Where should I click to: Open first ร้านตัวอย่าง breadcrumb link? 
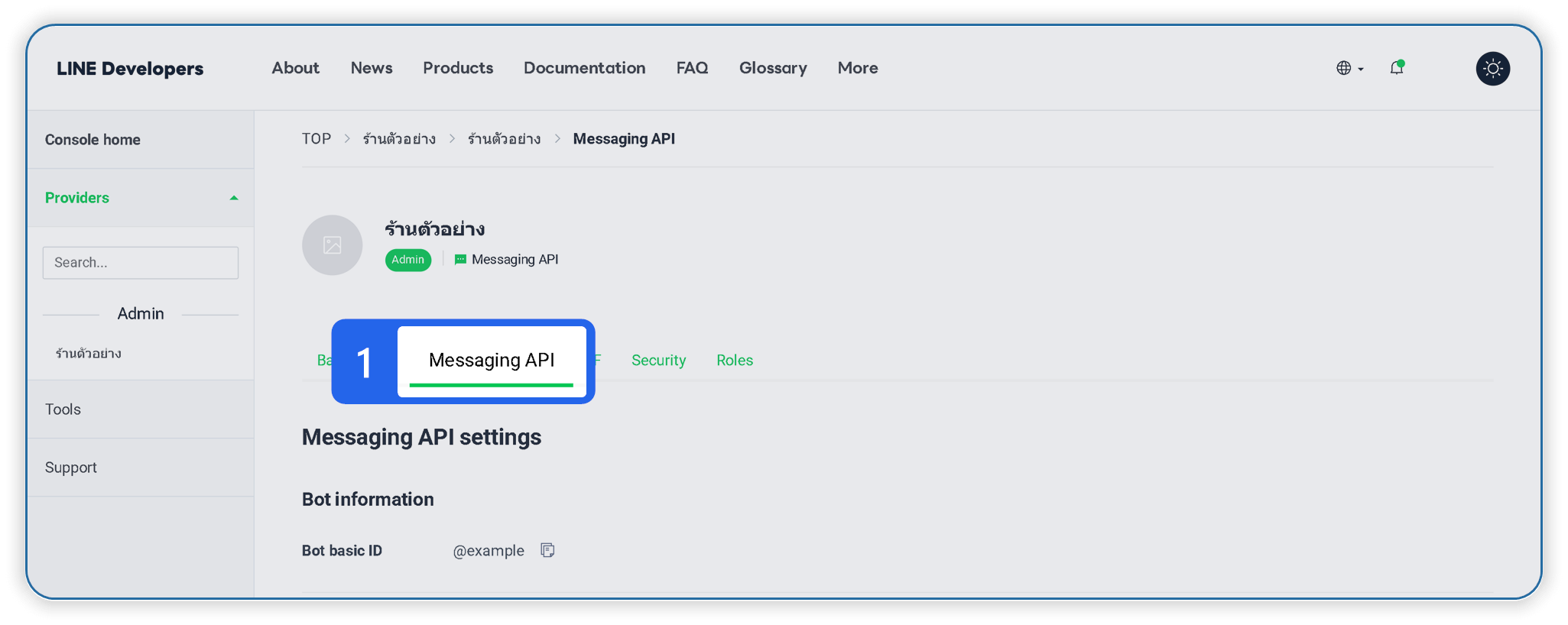(399, 139)
